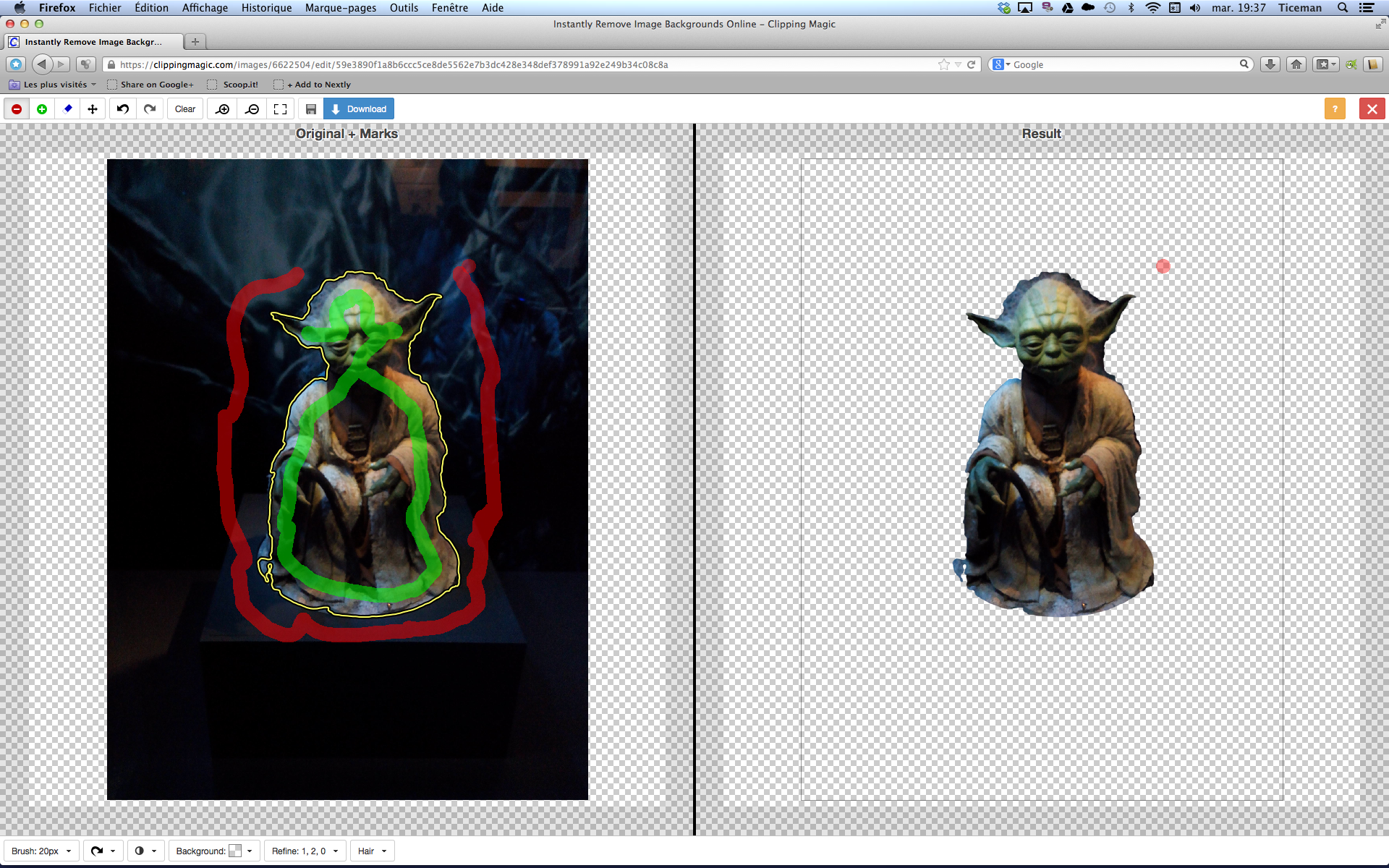Viewport: 1389px width, 868px height.
Task: Click the Yoda image in Result pane
Action: point(1053,443)
